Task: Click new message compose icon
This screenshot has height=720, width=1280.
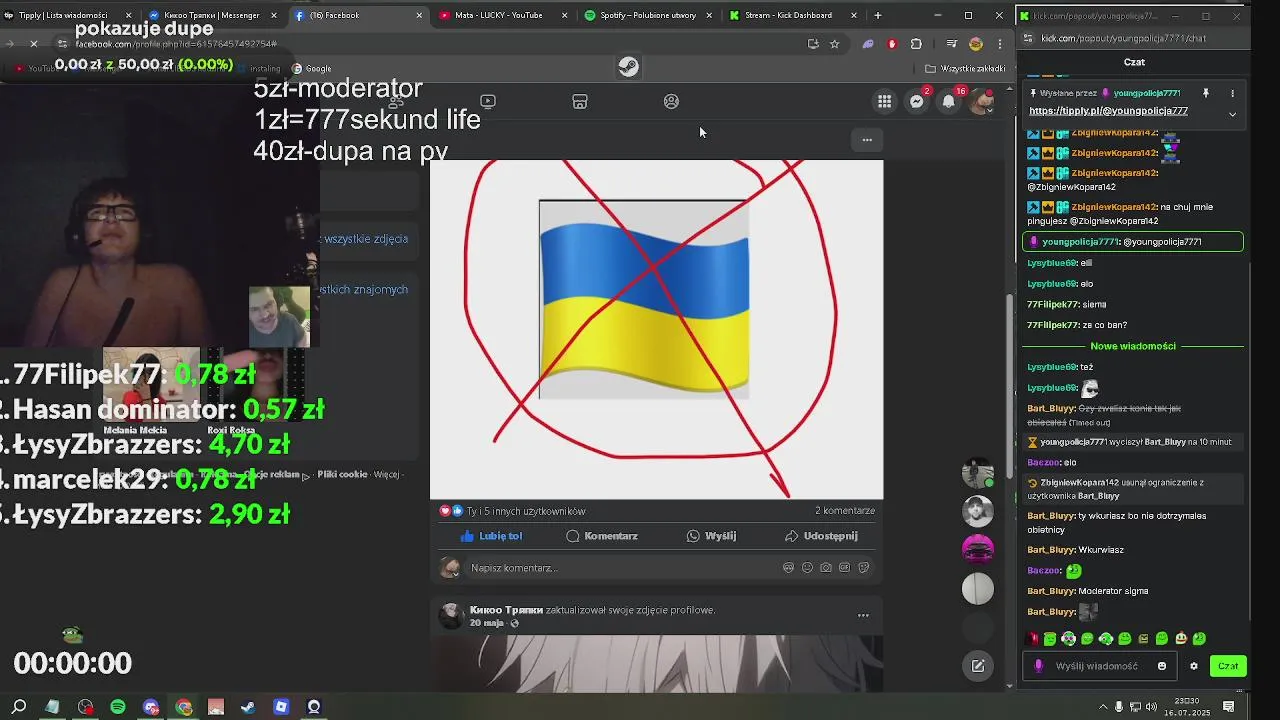Action: coord(978,666)
